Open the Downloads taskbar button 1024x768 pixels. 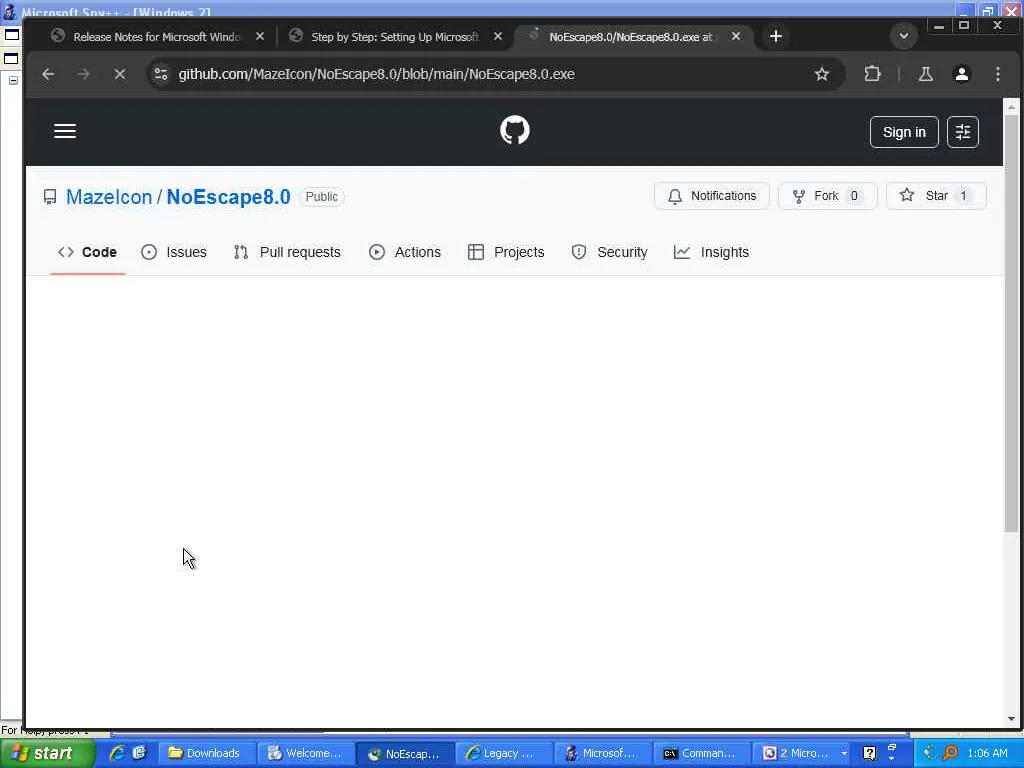point(205,754)
